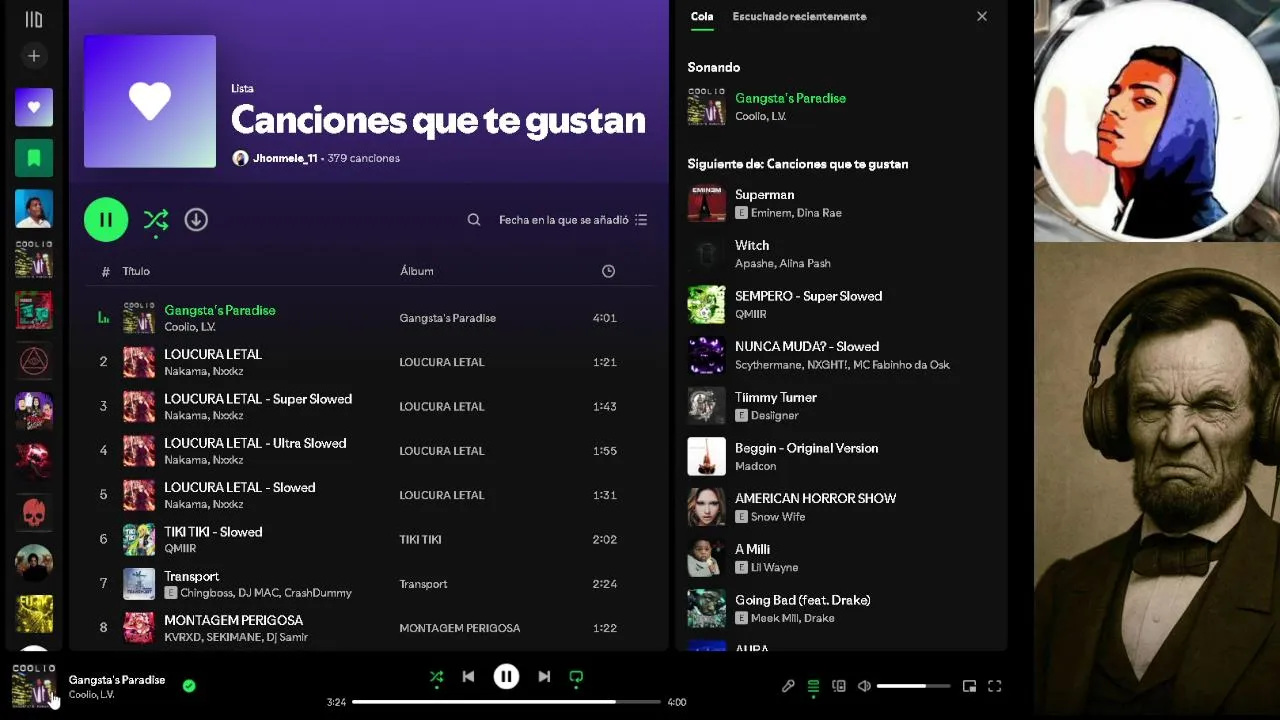
Task: Open the yellow playlist tile in sidebar
Action: pyautogui.click(x=34, y=614)
